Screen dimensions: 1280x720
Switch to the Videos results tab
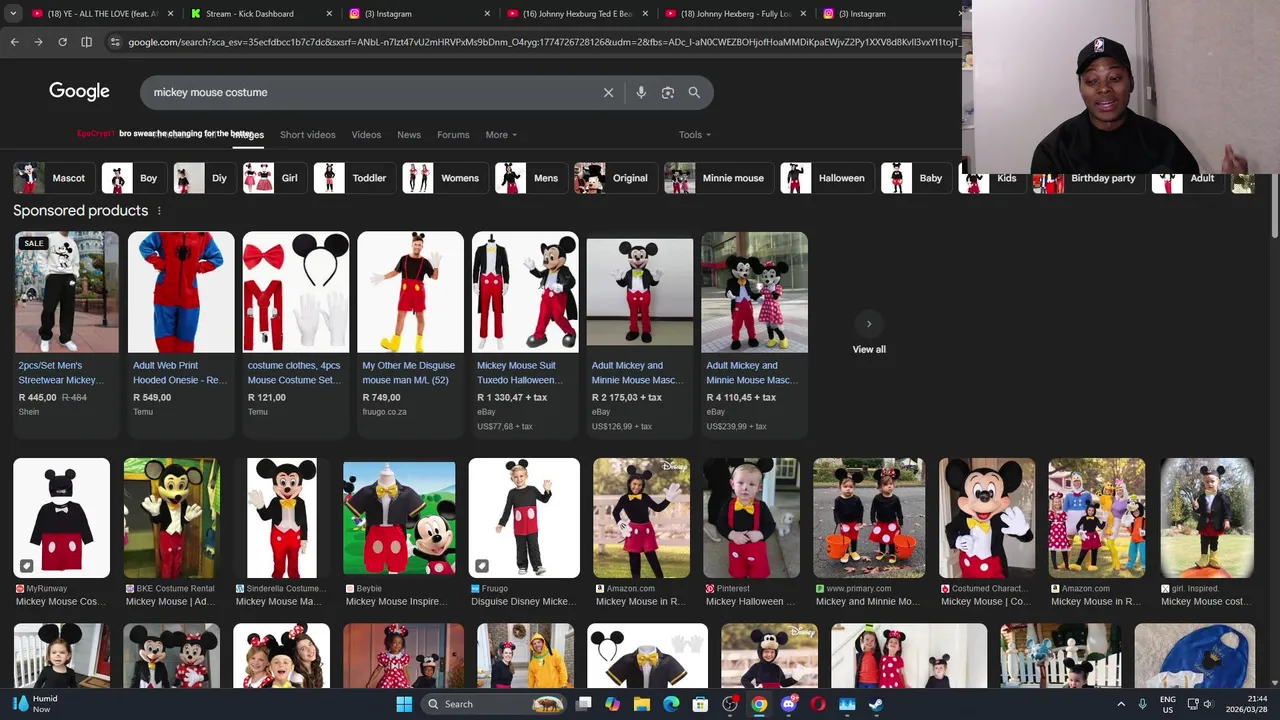coord(366,135)
